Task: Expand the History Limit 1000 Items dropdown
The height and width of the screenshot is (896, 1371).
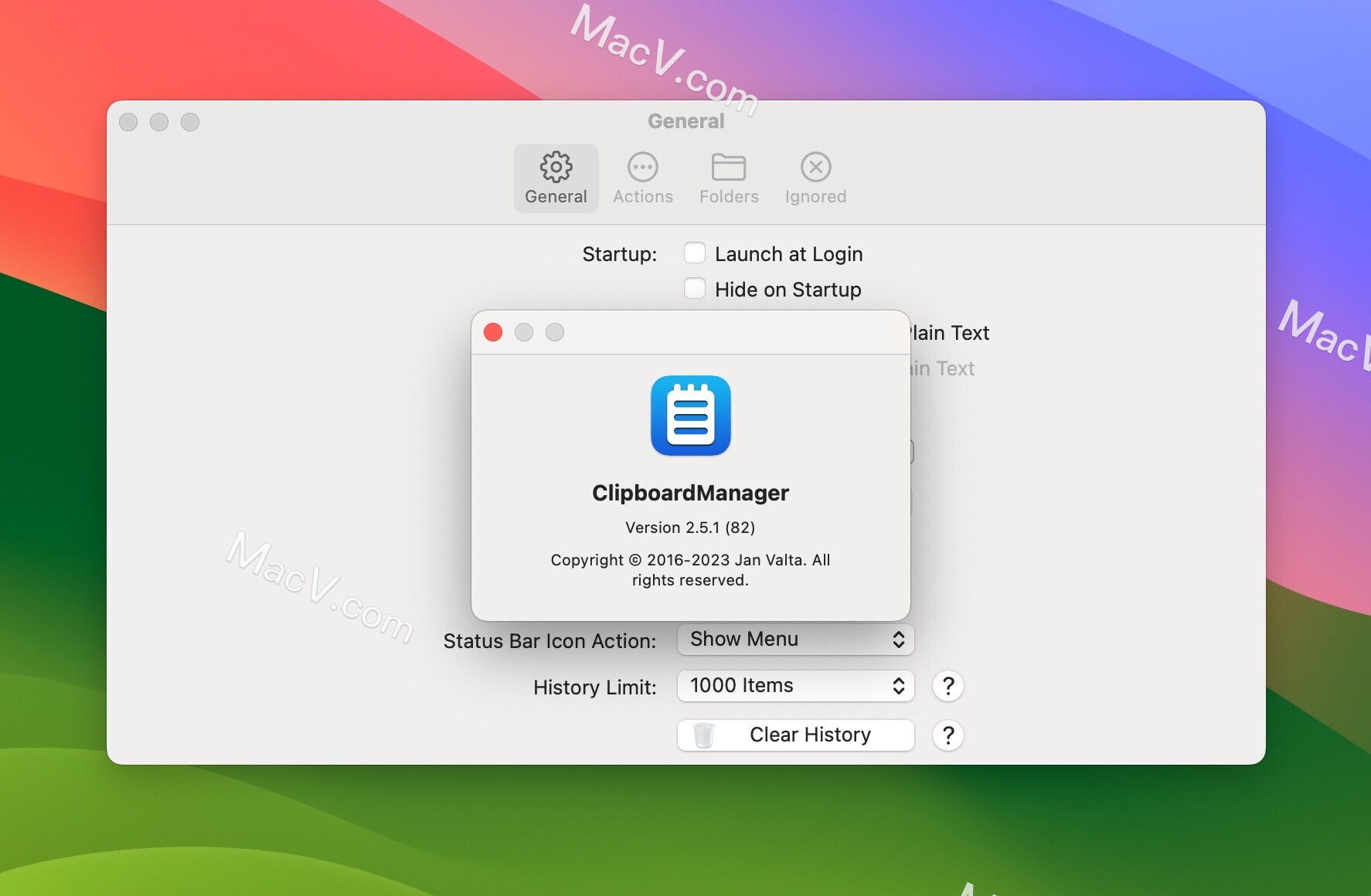Action: (x=795, y=686)
